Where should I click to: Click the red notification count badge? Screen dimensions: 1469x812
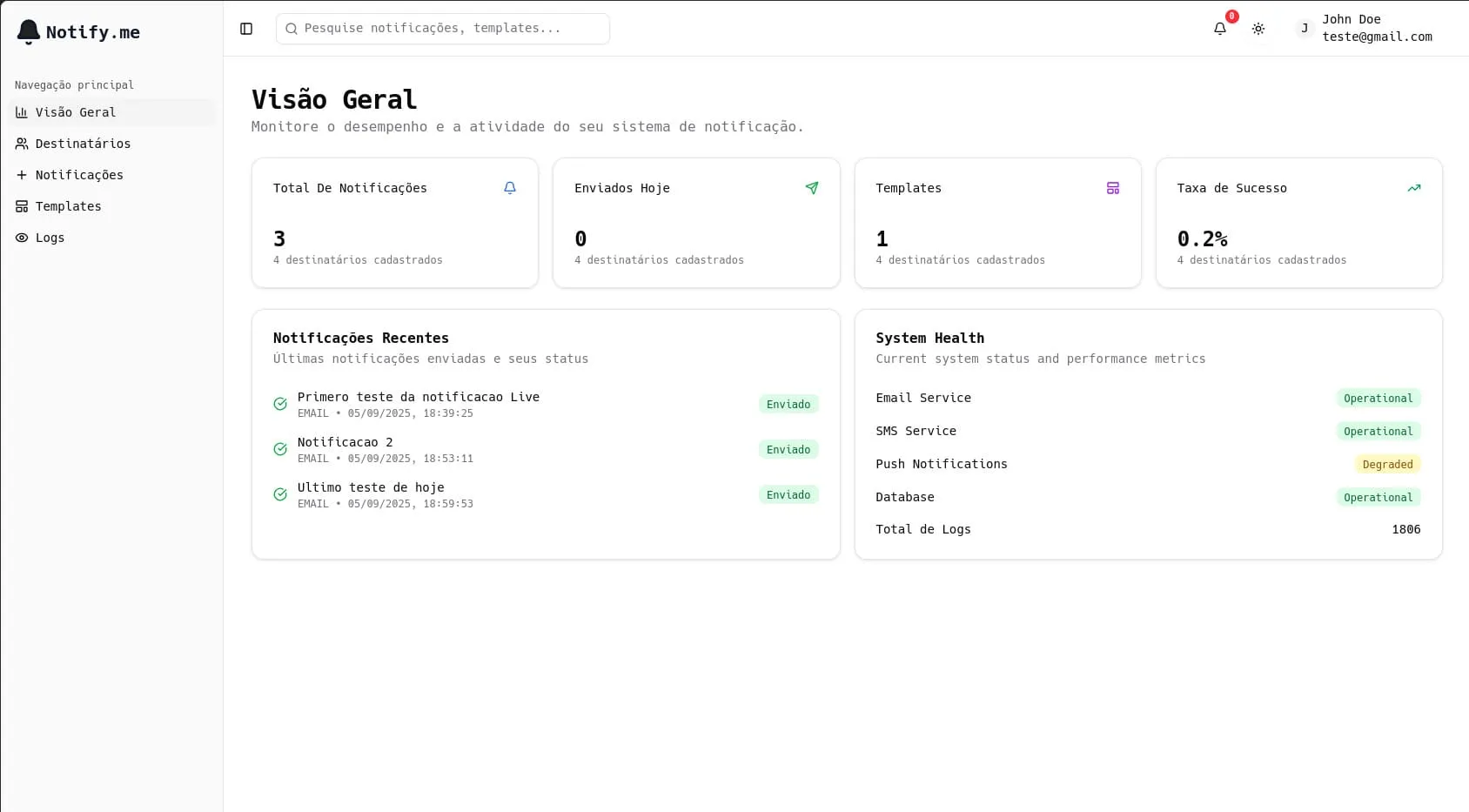coord(1231,17)
